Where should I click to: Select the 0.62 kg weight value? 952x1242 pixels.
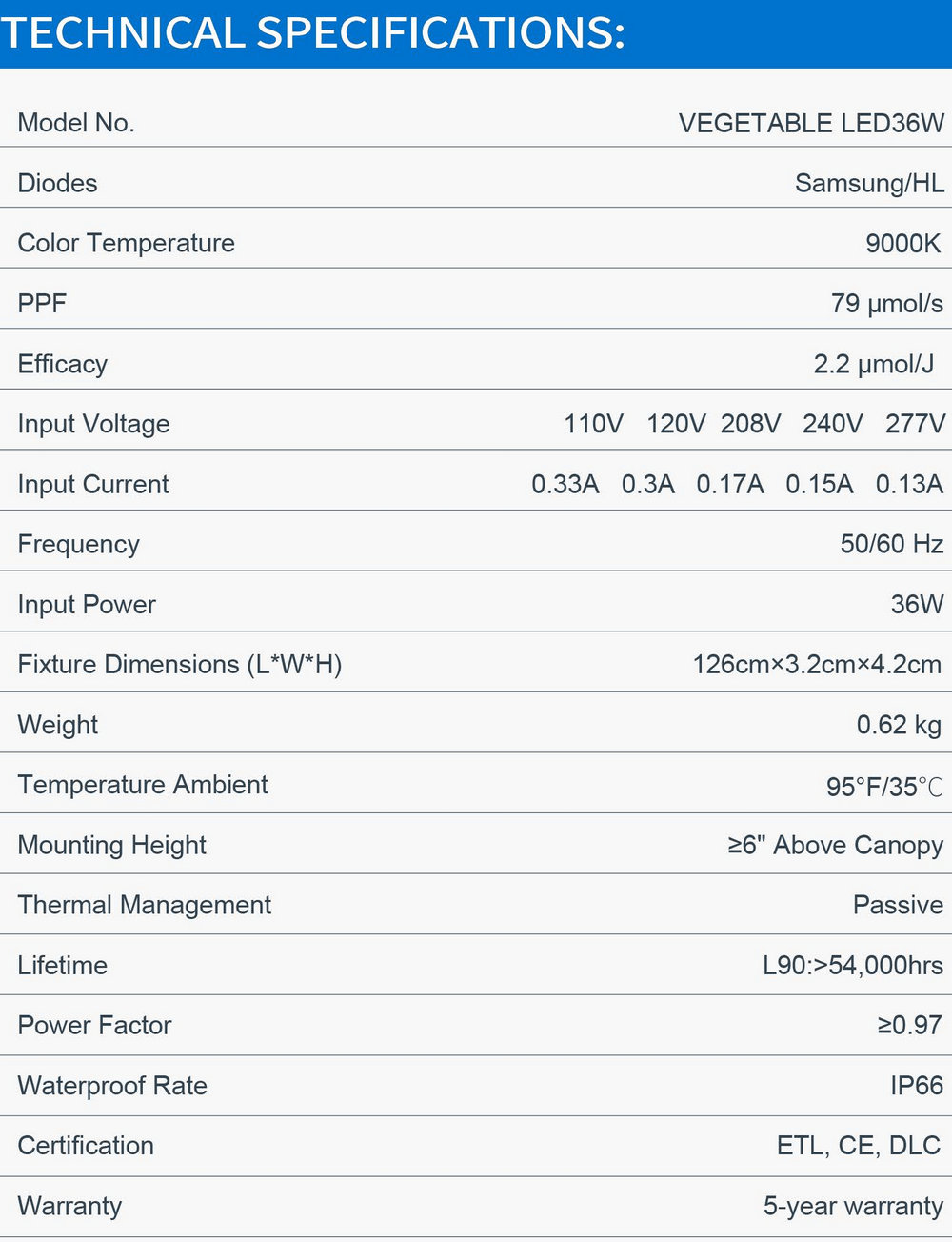900,725
